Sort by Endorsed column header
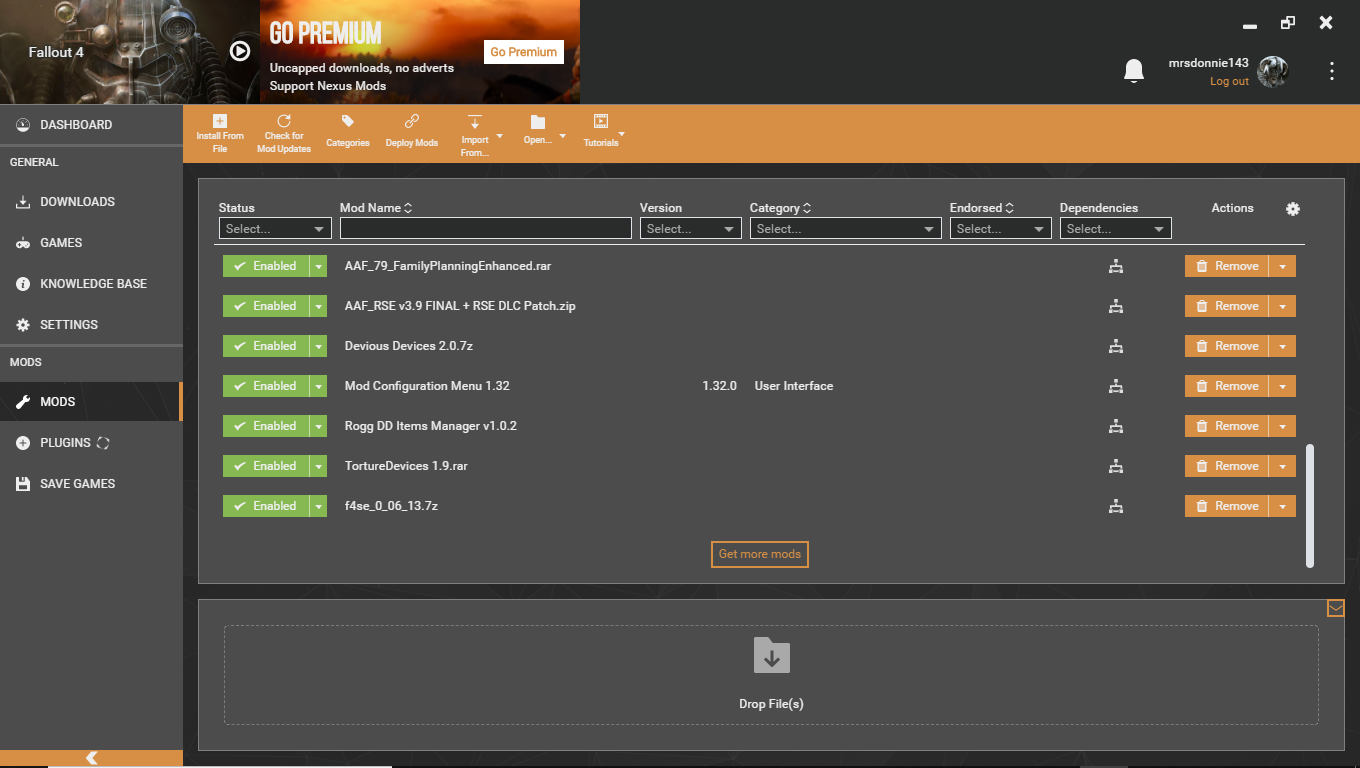 click(x=982, y=208)
